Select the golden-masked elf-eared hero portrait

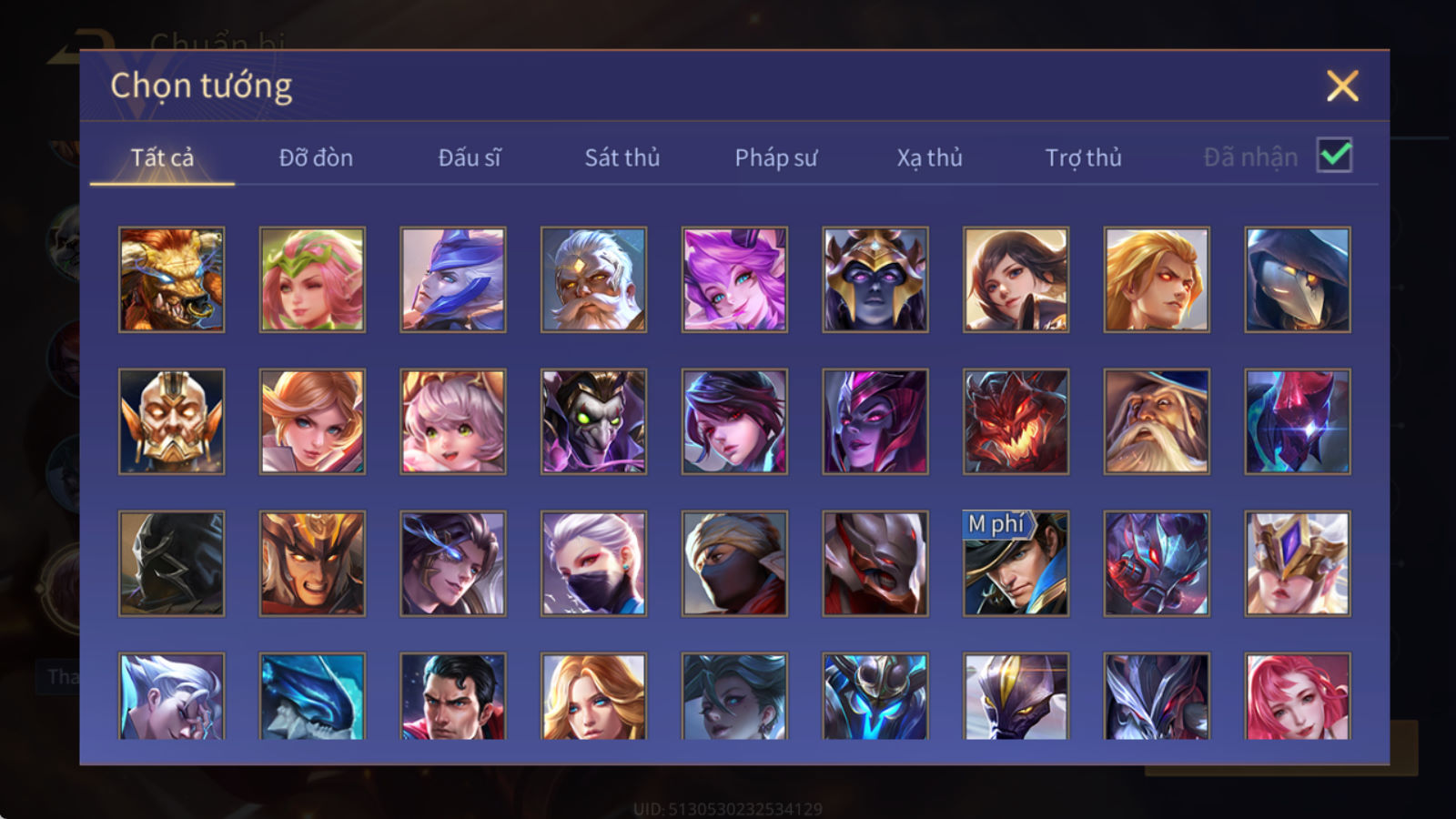click(171, 421)
